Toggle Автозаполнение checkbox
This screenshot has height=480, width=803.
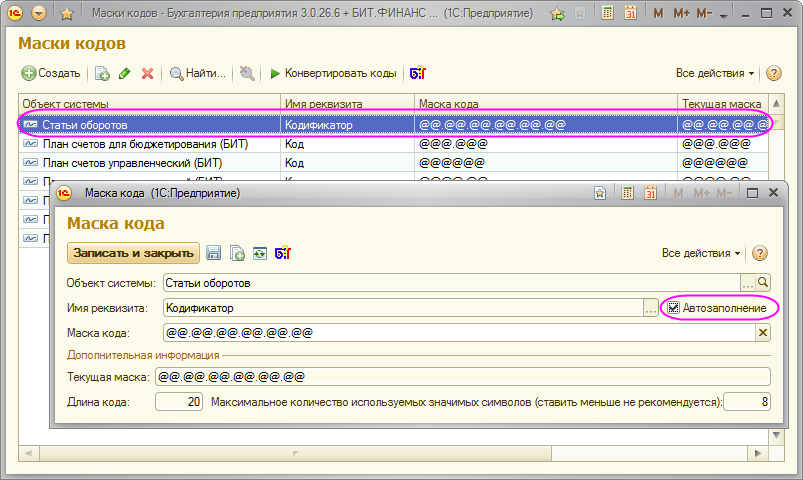(673, 308)
